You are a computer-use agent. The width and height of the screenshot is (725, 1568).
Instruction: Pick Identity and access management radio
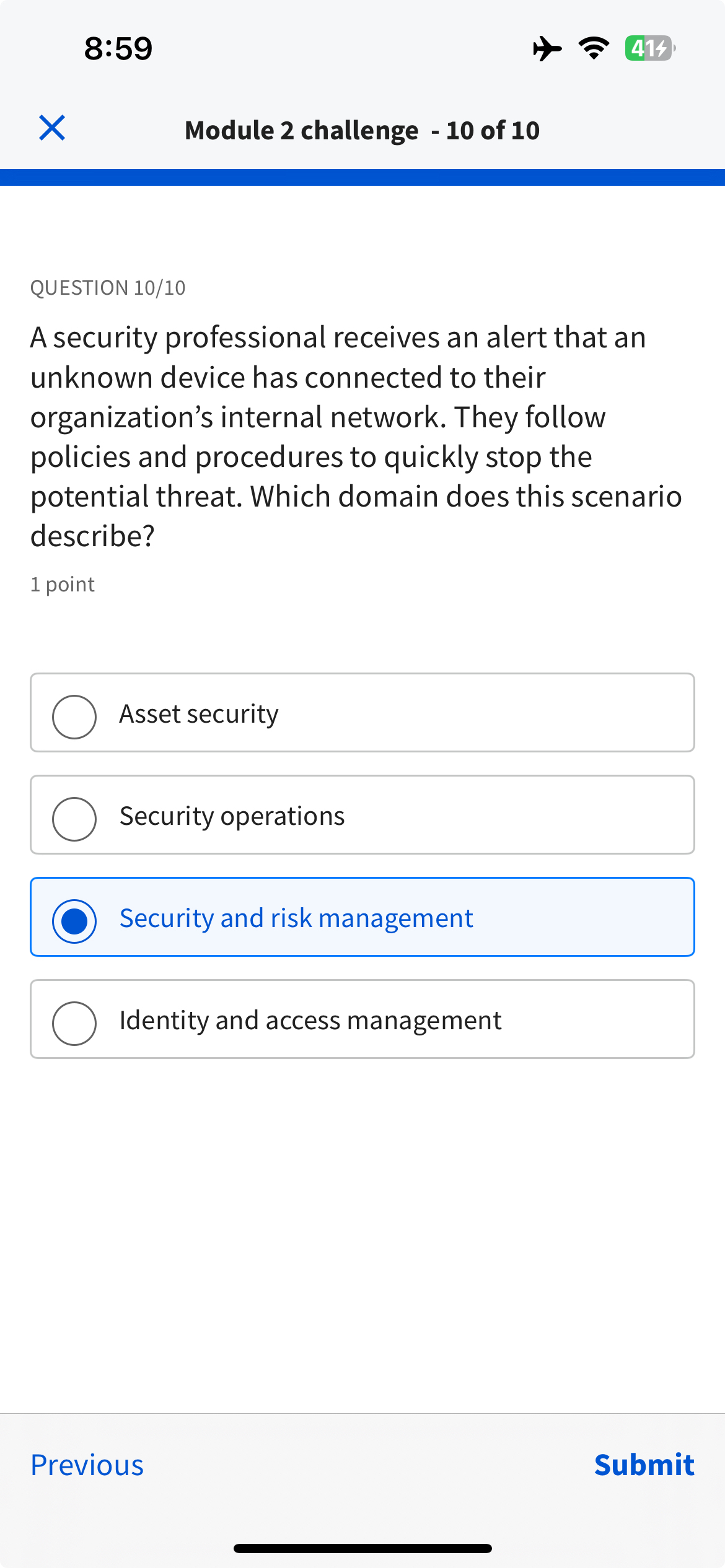click(74, 1023)
